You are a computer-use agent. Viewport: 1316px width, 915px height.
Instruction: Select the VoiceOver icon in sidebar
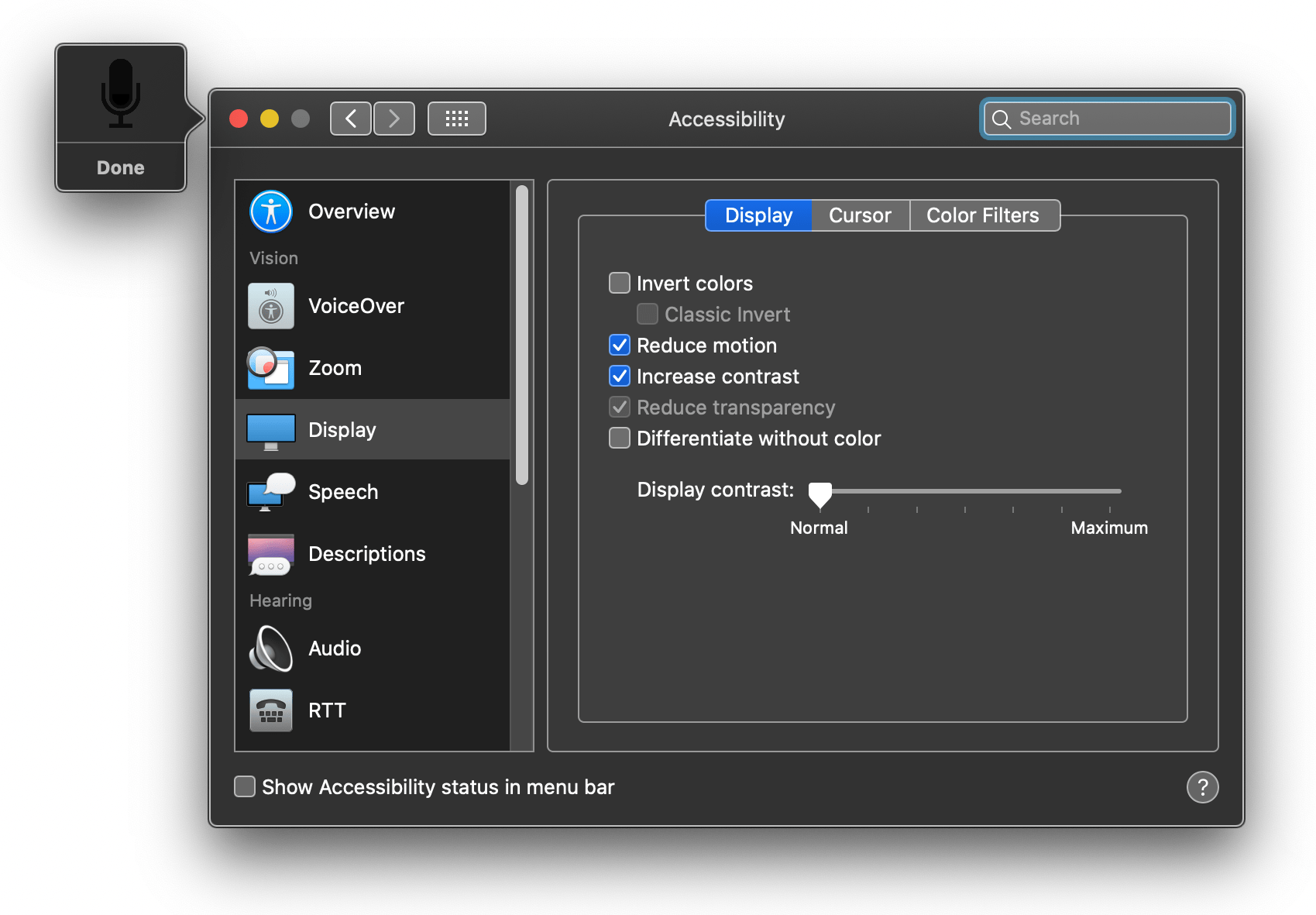click(270, 306)
